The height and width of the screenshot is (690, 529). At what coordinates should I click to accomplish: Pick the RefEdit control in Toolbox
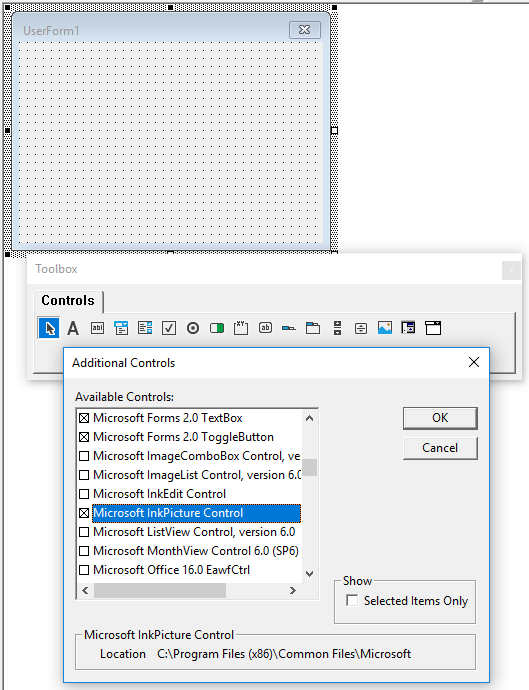pyautogui.click(x=408, y=328)
